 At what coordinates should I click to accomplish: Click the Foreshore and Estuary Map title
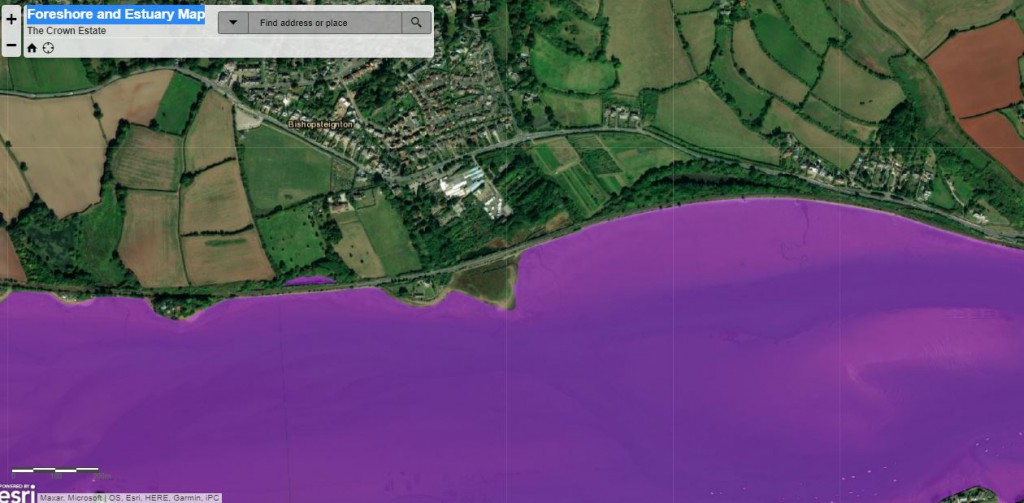pos(115,14)
